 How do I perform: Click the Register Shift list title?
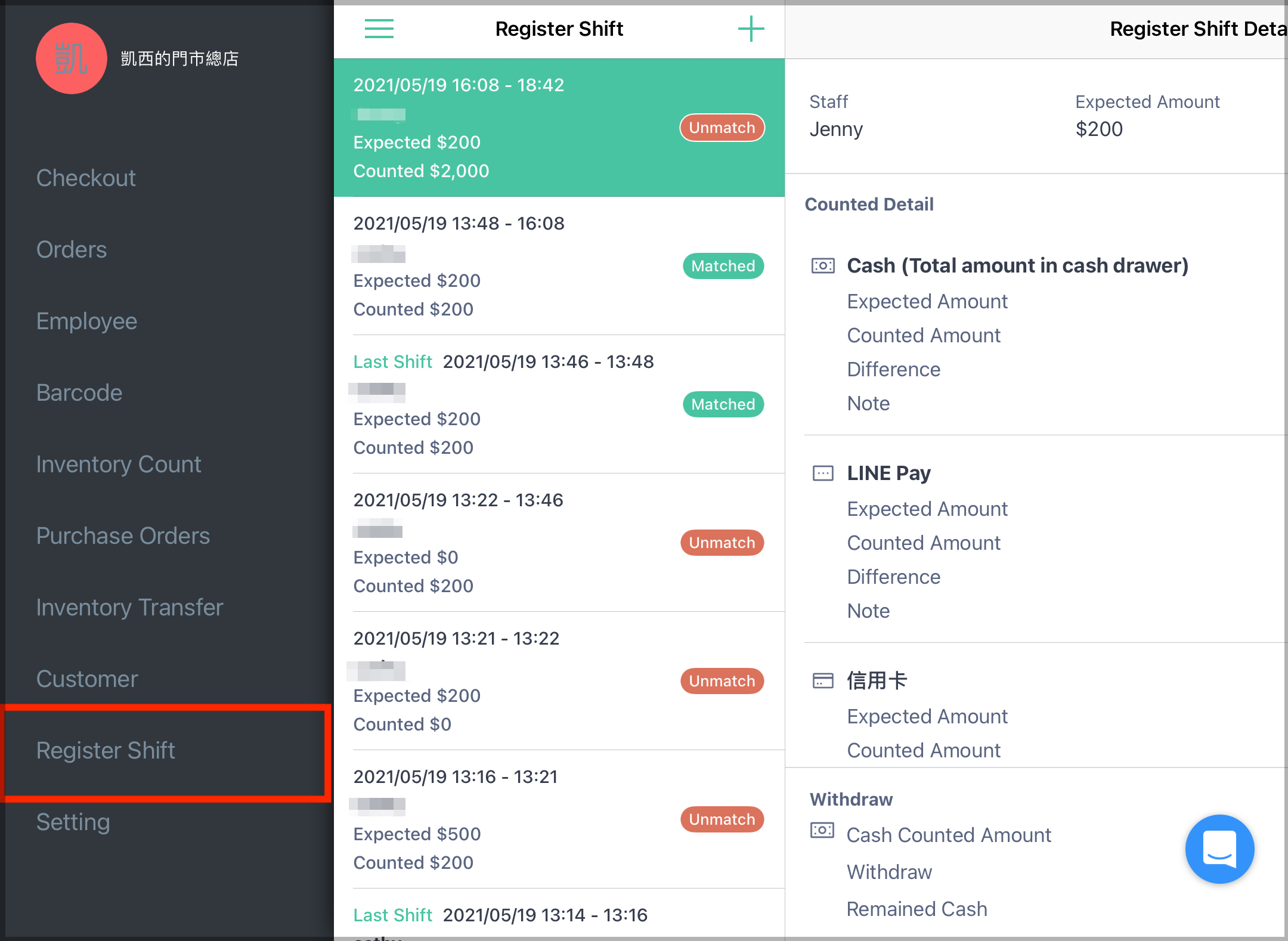(559, 29)
